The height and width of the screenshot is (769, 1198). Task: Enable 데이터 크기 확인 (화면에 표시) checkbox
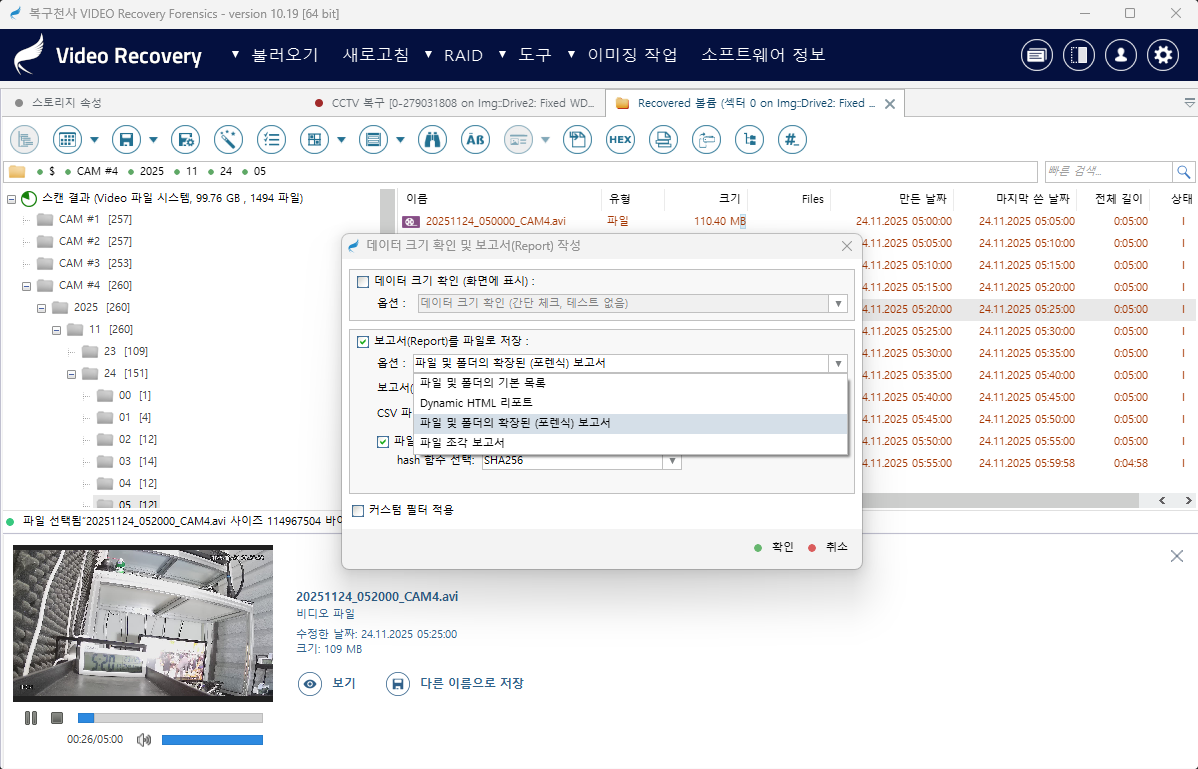pos(363,281)
